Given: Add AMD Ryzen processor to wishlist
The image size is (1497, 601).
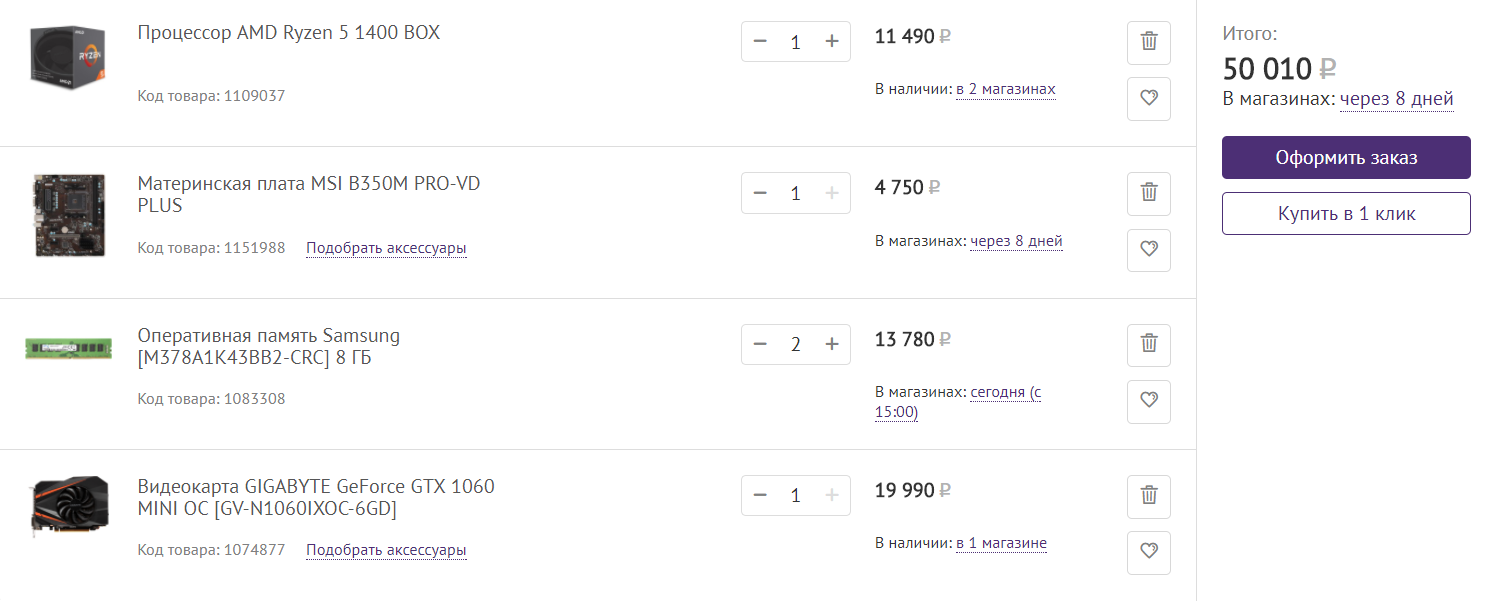Looking at the screenshot, I should click(1148, 98).
